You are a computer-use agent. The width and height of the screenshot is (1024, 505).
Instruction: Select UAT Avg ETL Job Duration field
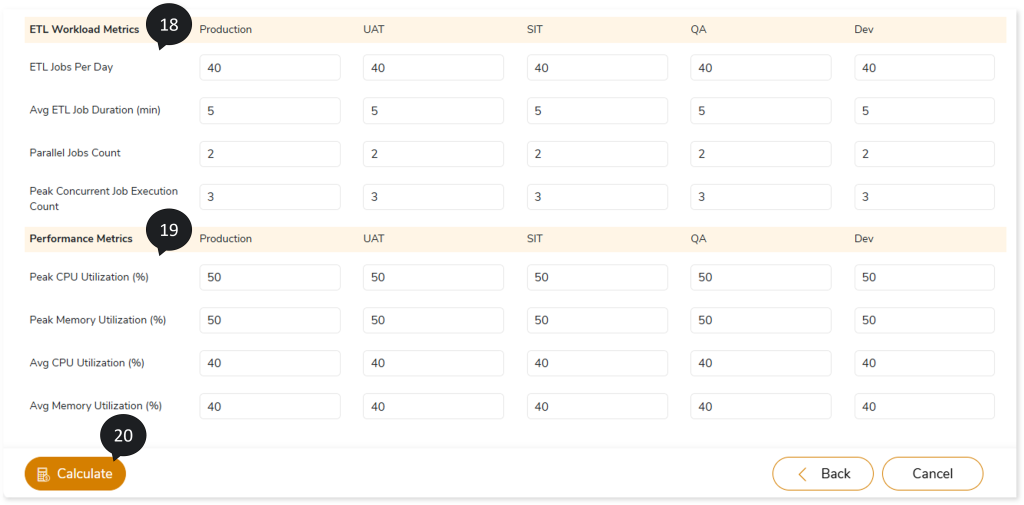click(433, 111)
